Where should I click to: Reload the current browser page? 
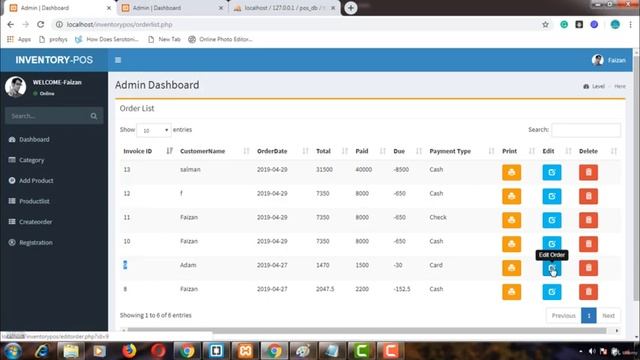pyautogui.click(x=40, y=24)
